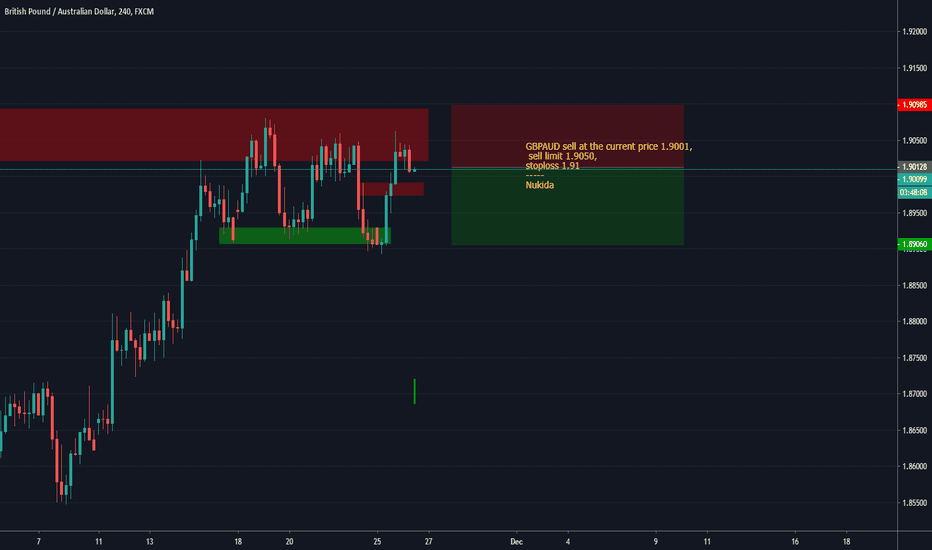Click the 1.90128 current price label
The image size is (932, 550).
[x=914, y=167]
